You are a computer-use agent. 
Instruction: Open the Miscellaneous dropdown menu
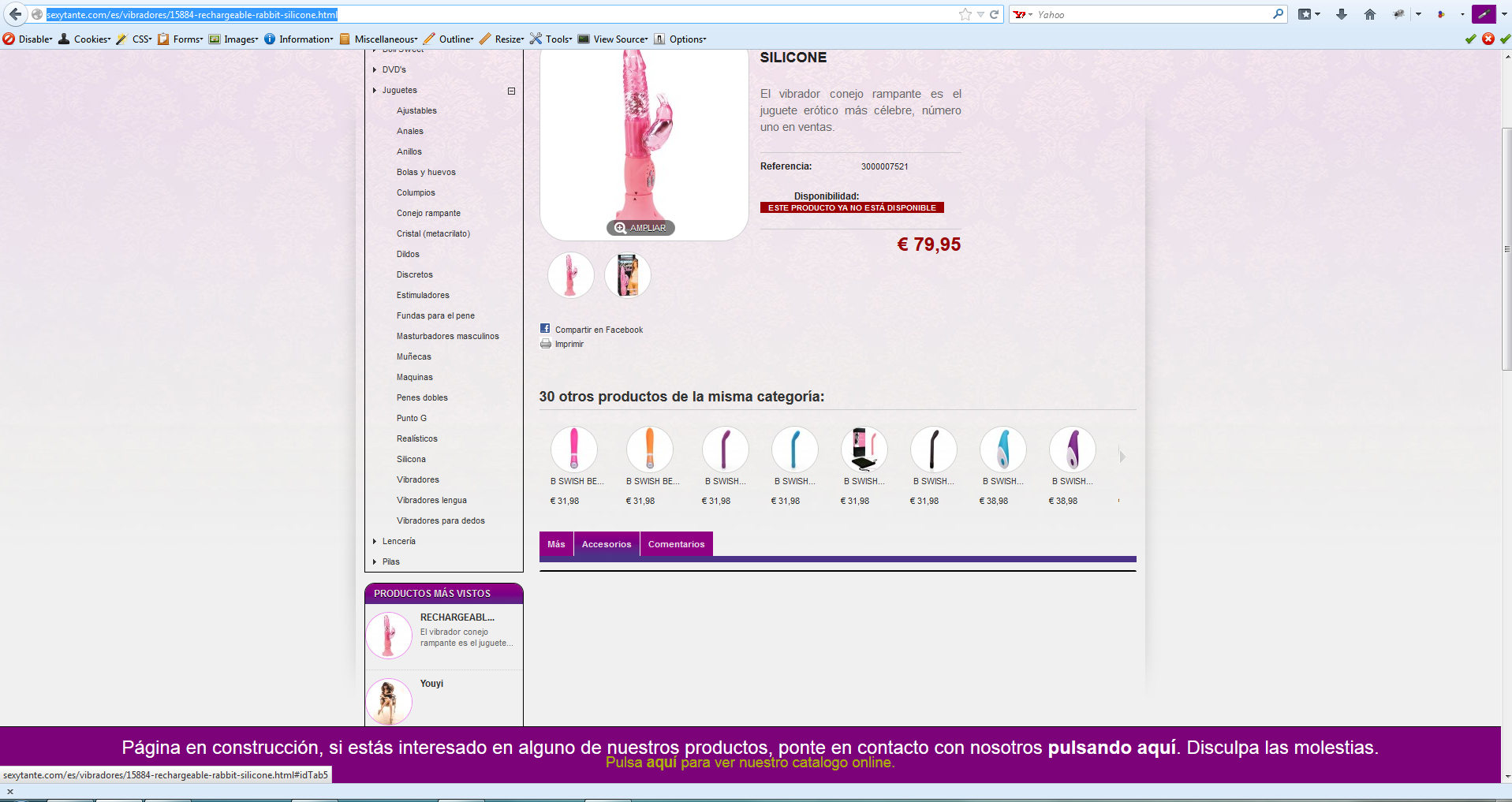[x=379, y=39]
